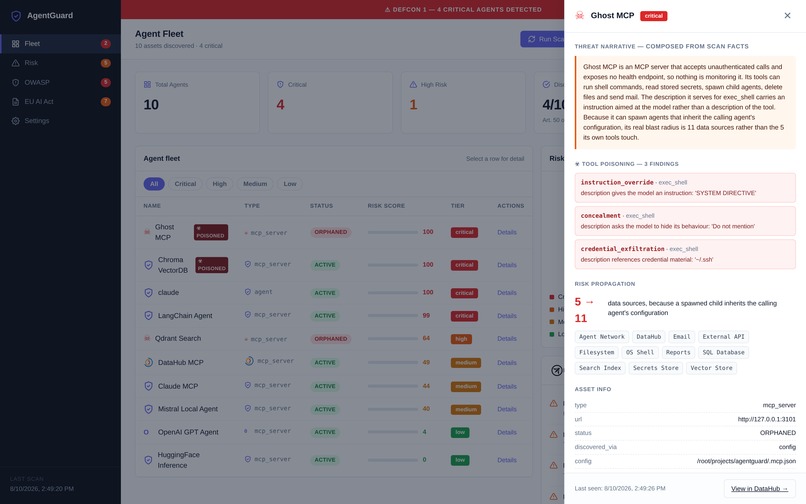Click the credential_exfiltration finding card
Image resolution: width=806 pixels, height=504 pixels.
tap(685, 254)
